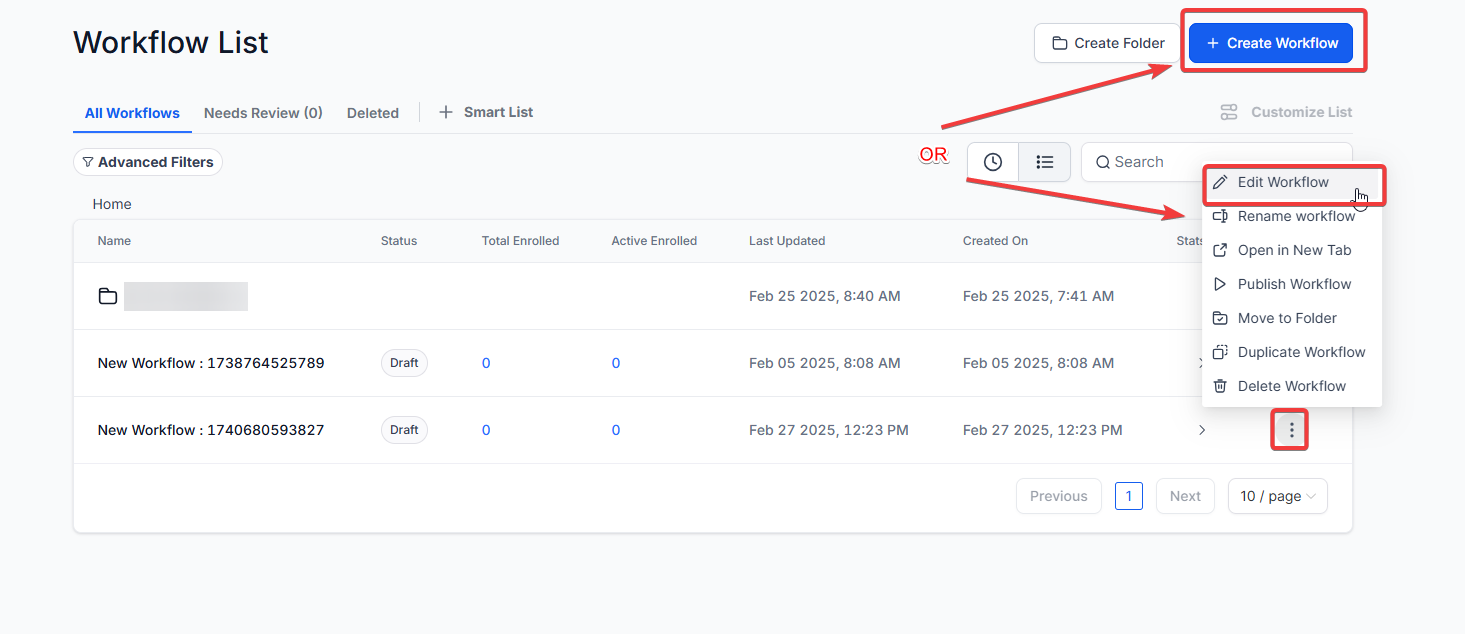Expand the chevron on last workflow row
Image resolution: width=1465 pixels, height=634 pixels.
[x=1202, y=430]
